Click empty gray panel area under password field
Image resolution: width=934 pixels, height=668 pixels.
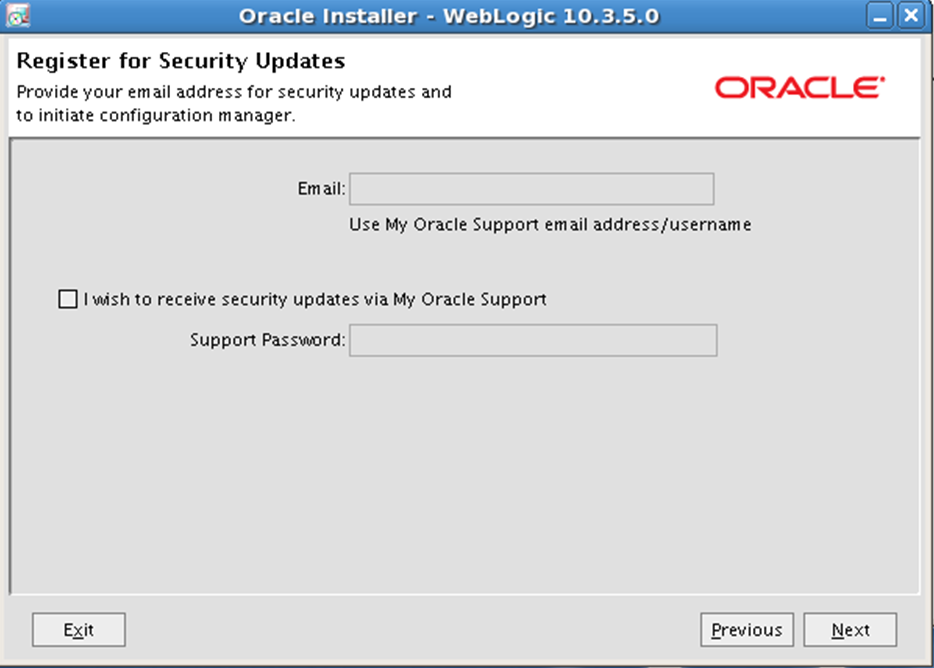(465, 477)
